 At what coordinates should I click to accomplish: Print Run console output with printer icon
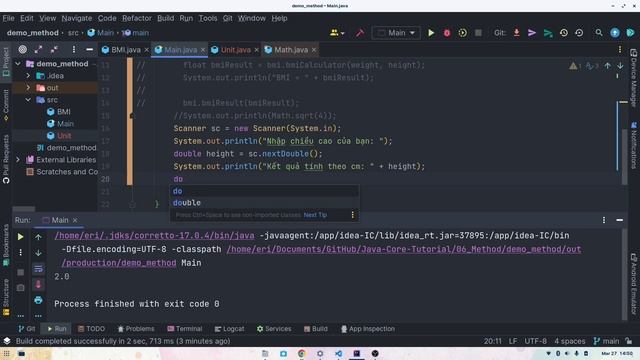(38, 300)
